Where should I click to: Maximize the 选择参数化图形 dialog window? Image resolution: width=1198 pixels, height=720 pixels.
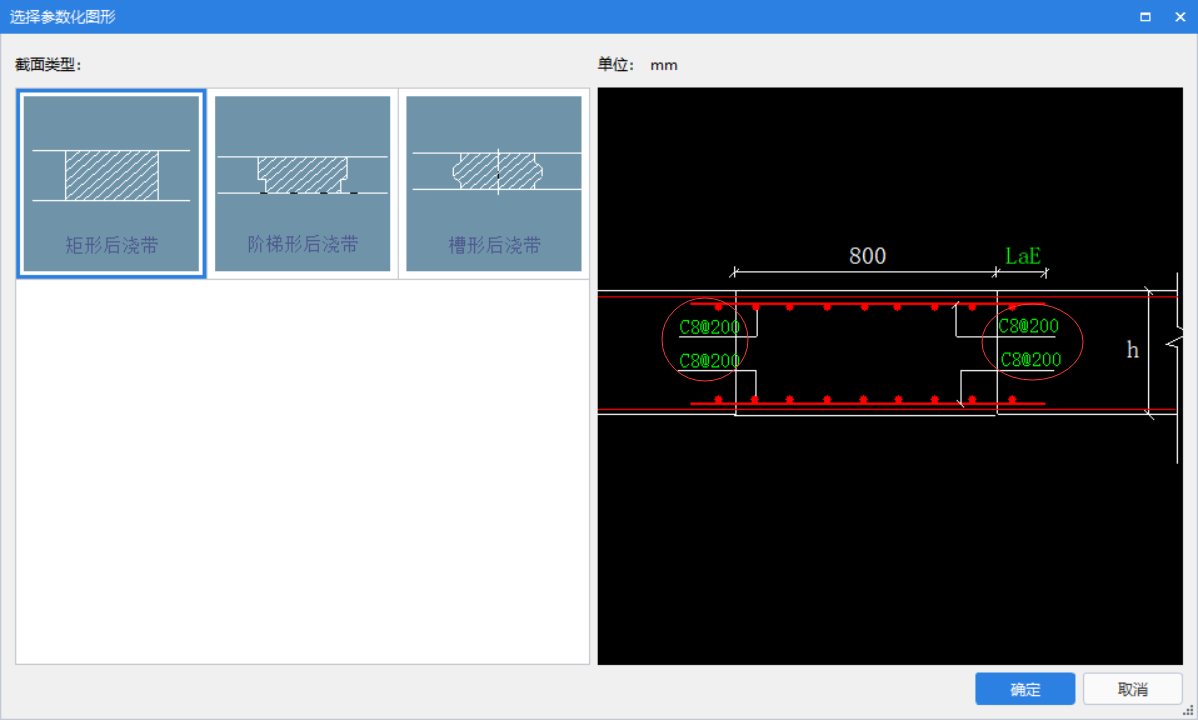(1145, 16)
